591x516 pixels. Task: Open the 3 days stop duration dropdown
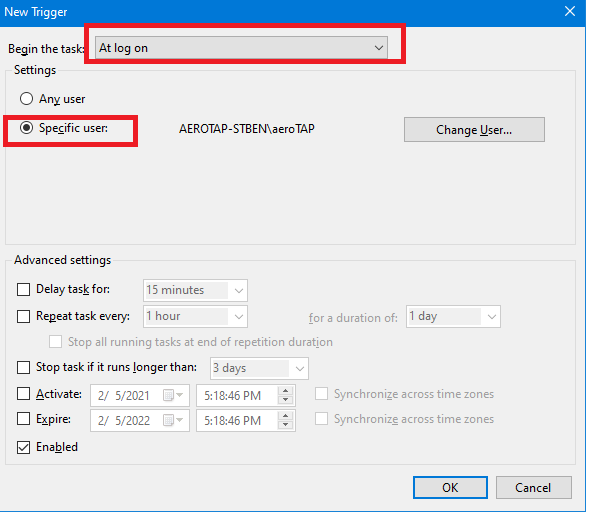coord(259,368)
